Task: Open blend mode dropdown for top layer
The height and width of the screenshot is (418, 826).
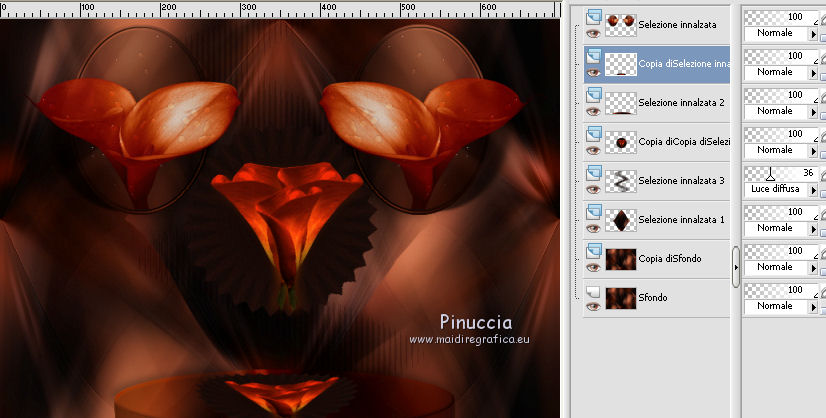Action: tap(811, 33)
